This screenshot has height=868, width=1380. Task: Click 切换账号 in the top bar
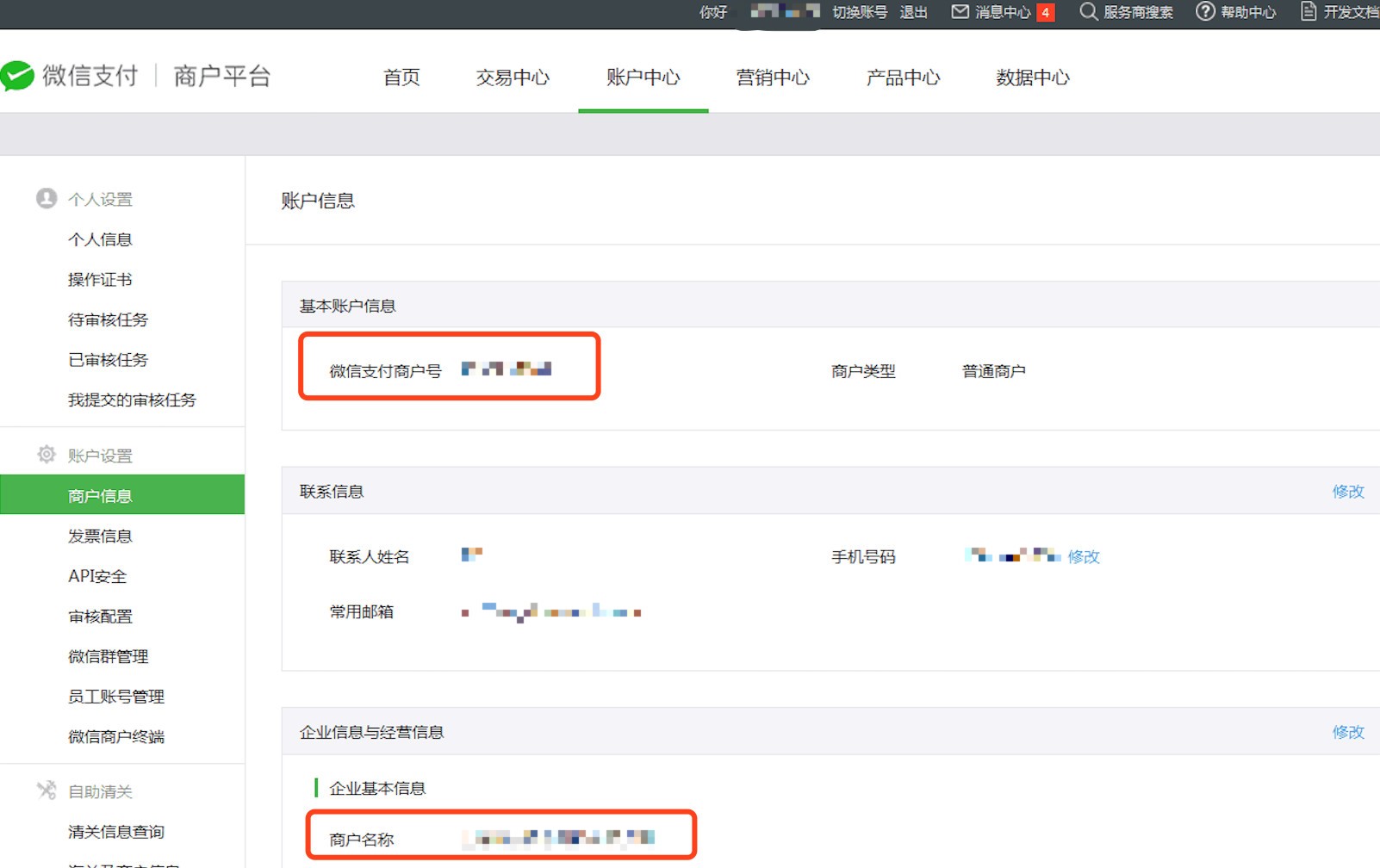860,12
